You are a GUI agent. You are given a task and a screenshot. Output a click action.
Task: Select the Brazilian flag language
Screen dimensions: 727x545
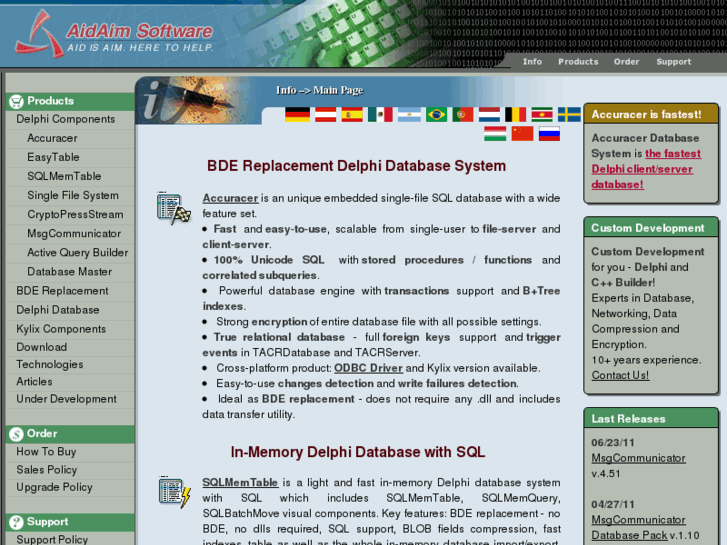pos(436,114)
